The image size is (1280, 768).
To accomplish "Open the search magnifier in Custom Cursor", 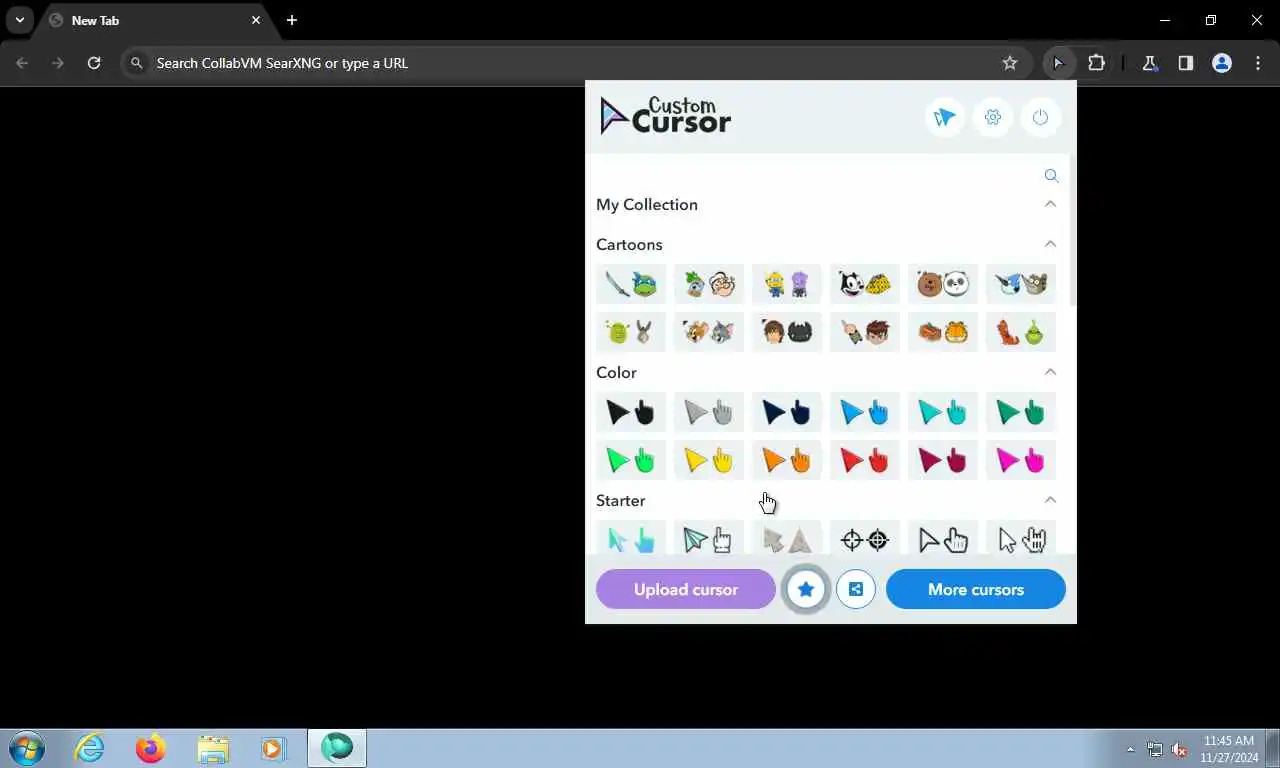I will pyautogui.click(x=1051, y=176).
